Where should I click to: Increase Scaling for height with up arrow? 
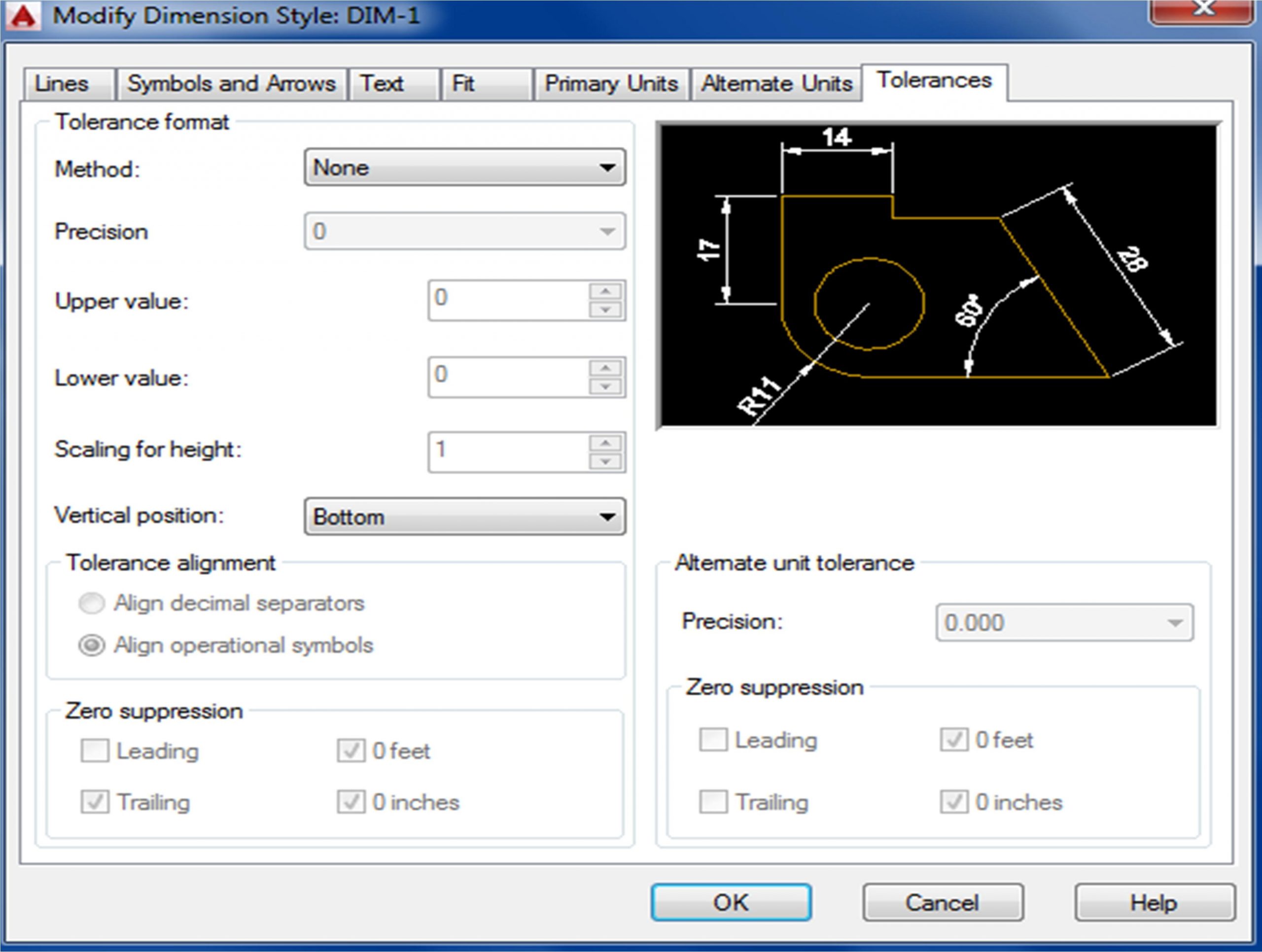tap(605, 443)
